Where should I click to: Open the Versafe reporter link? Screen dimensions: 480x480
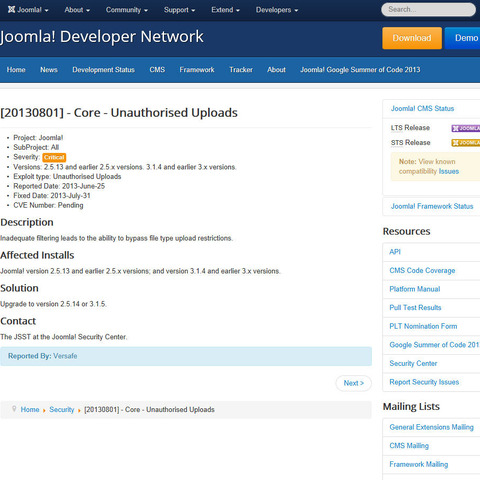coord(65,356)
